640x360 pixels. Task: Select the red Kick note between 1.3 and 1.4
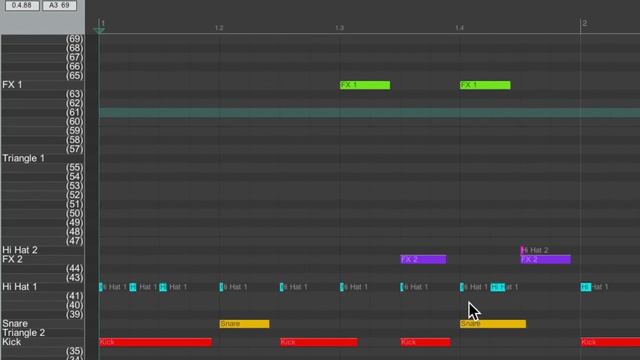pos(426,342)
